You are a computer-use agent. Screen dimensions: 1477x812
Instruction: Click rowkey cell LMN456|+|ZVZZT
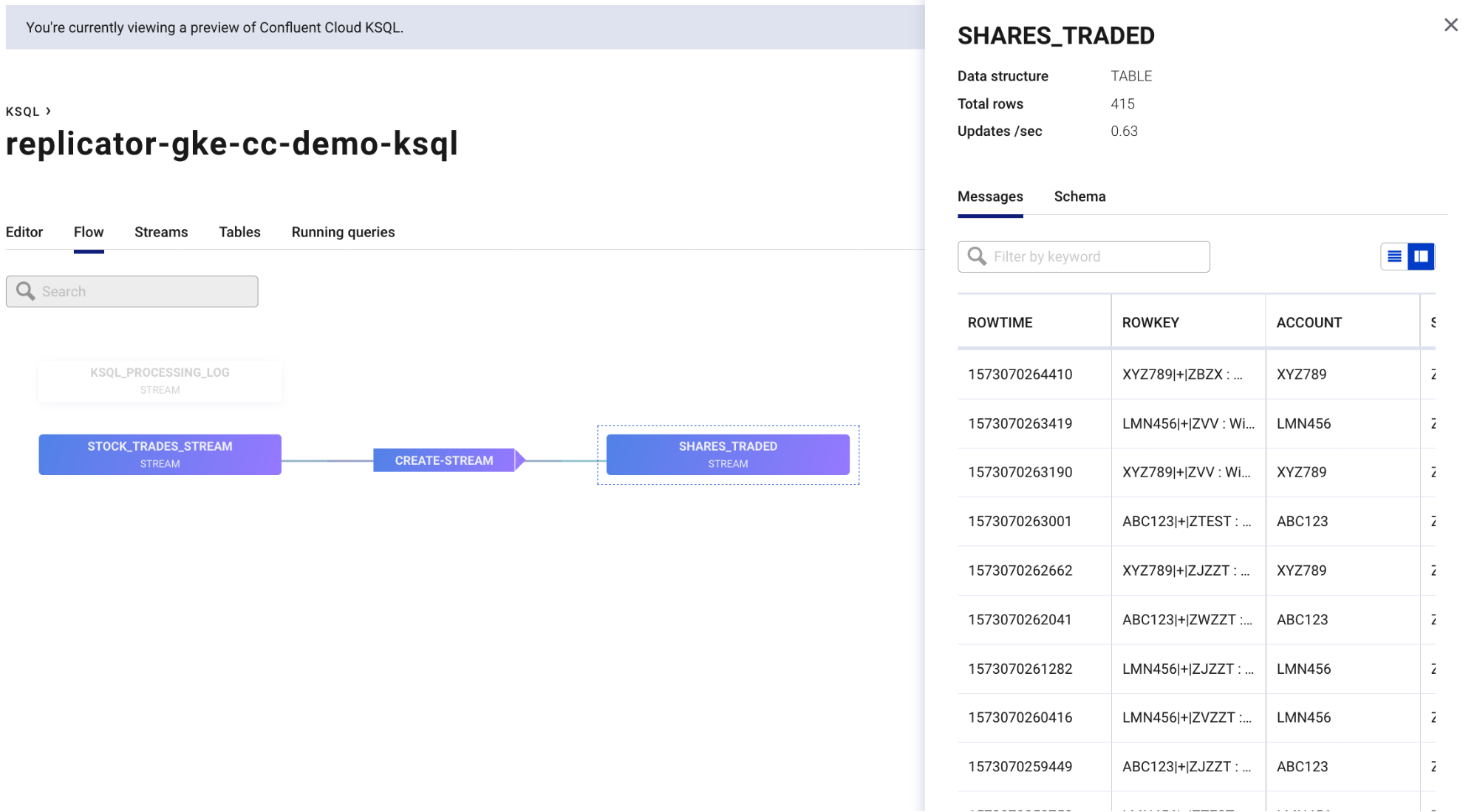pyautogui.click(x=1187, y=717)
